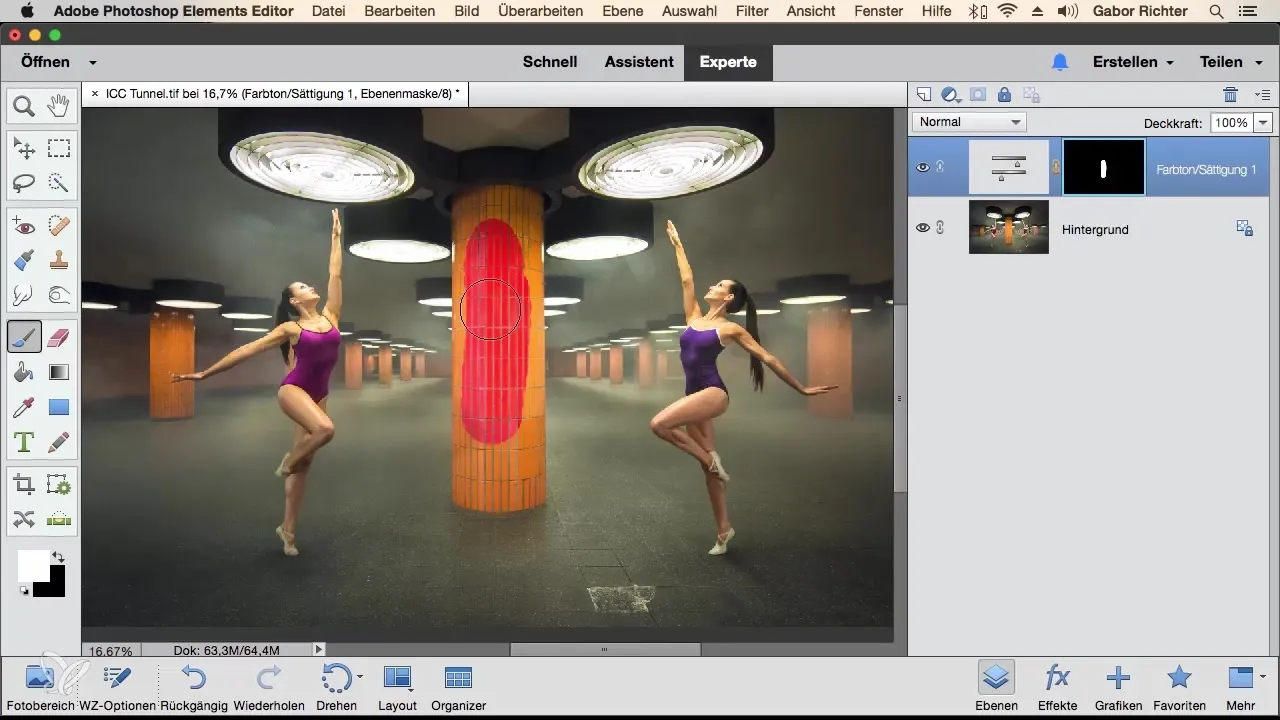Image resolution: width=1280 pixels, height=720 pixels.
Task: Click the white foreground color swatch
Action: point(33,565)
